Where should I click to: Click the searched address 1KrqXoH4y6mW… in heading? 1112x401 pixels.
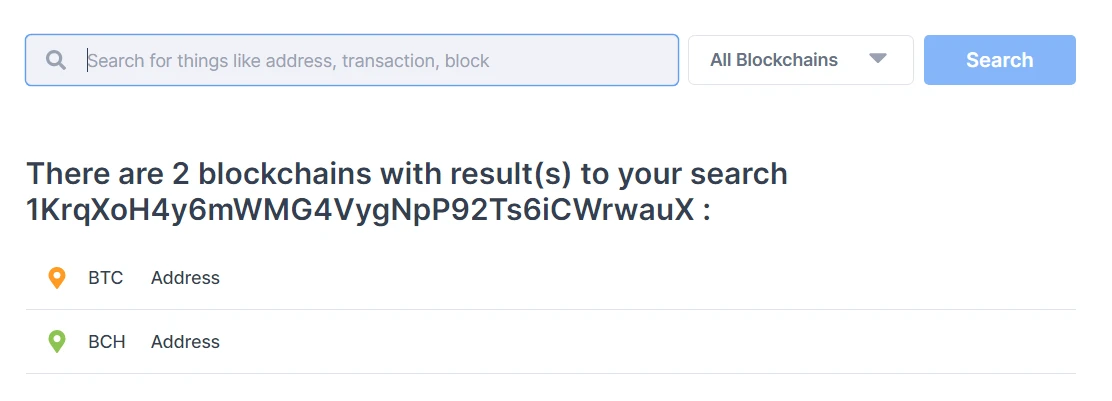[x=360, y=210]
